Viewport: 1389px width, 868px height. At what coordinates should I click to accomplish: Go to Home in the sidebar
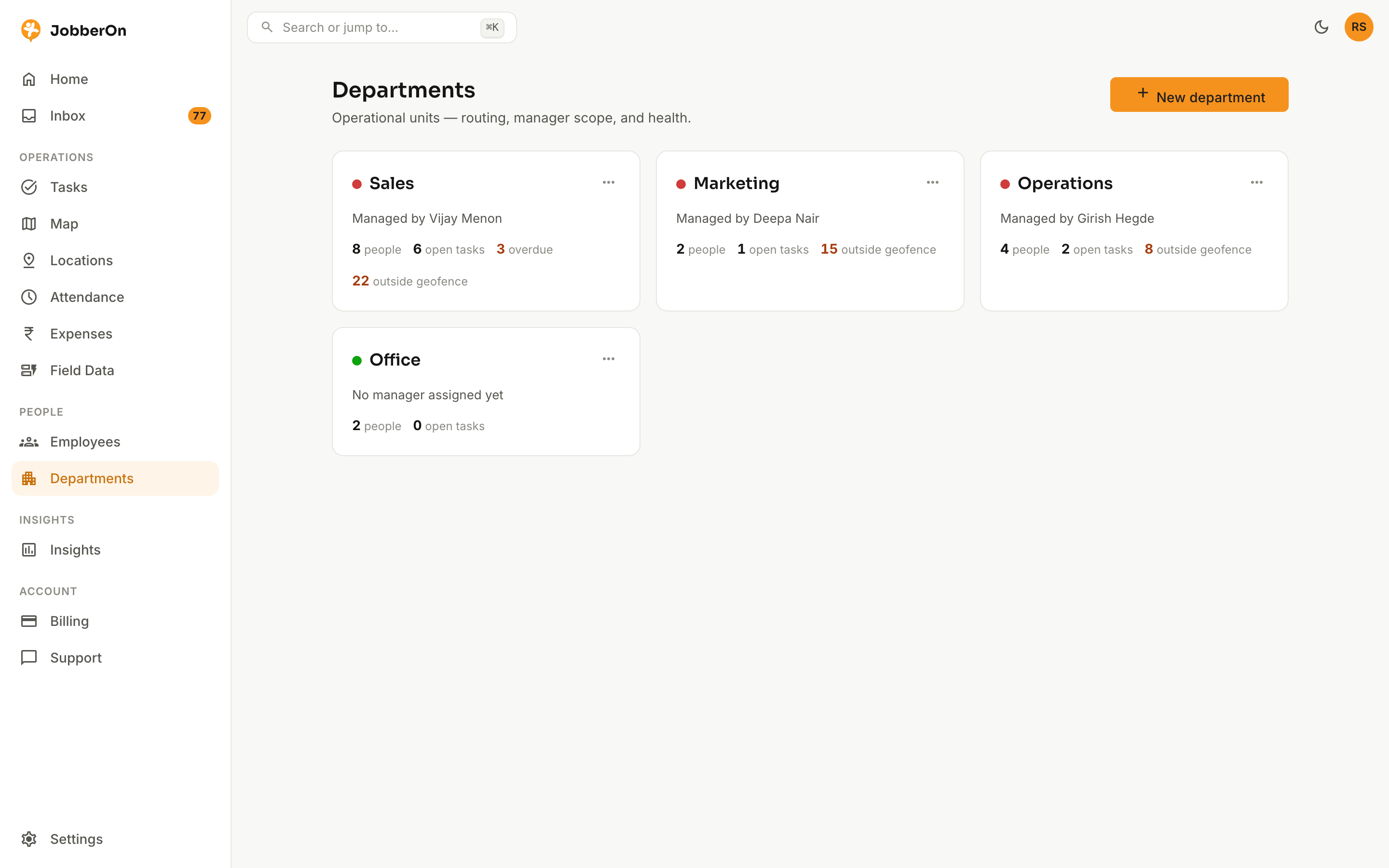115,79
